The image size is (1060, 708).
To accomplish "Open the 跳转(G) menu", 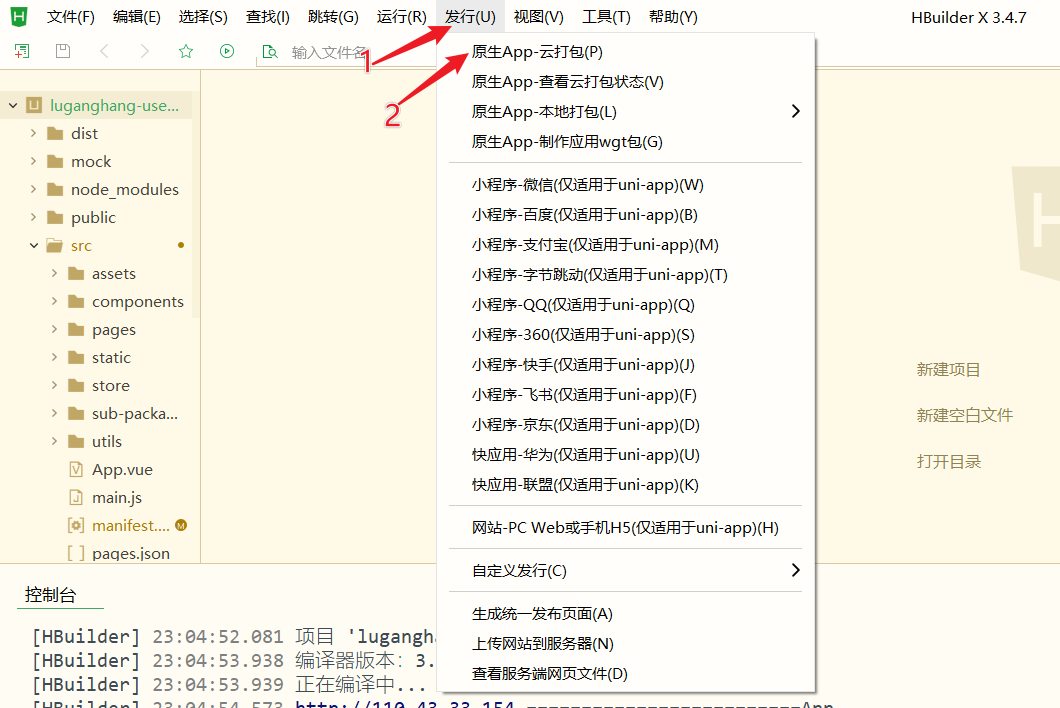I will [333, 17].
